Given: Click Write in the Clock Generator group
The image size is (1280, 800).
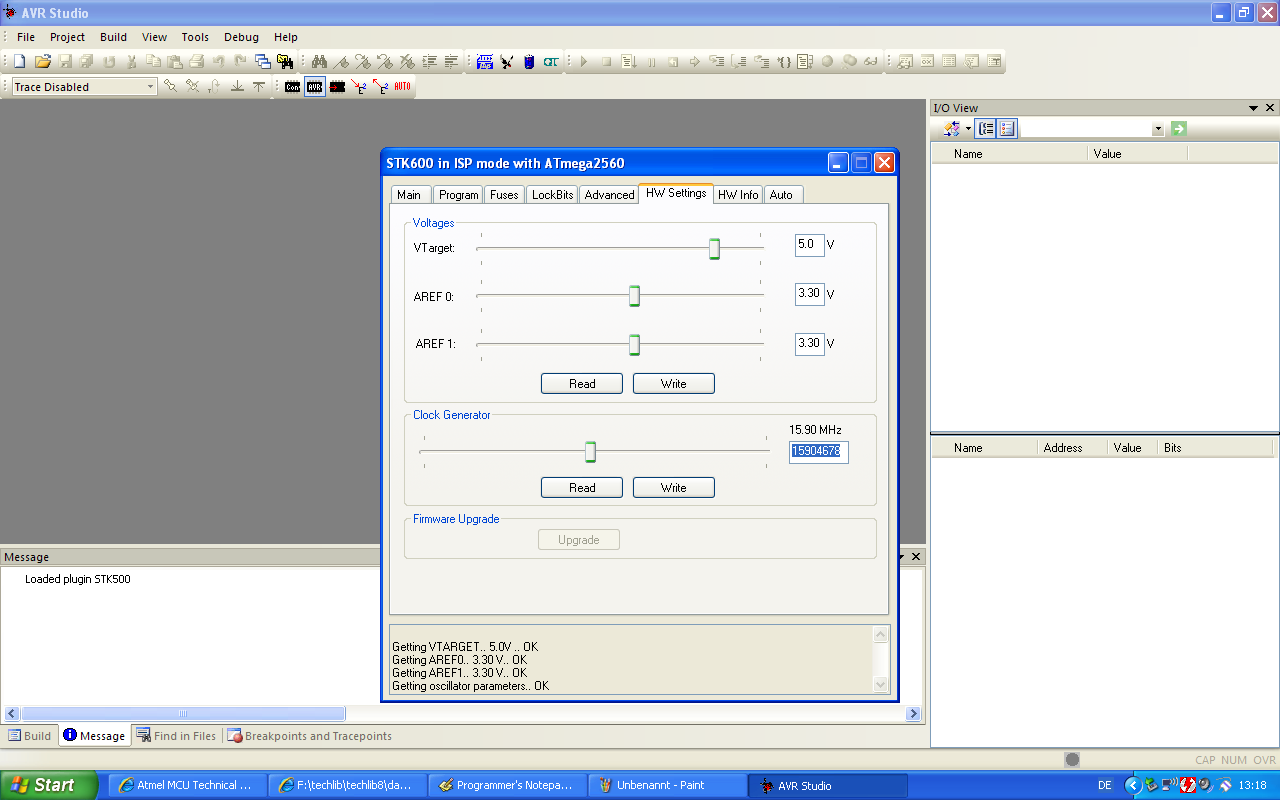Looking at the screenshot, I should 674,488.
